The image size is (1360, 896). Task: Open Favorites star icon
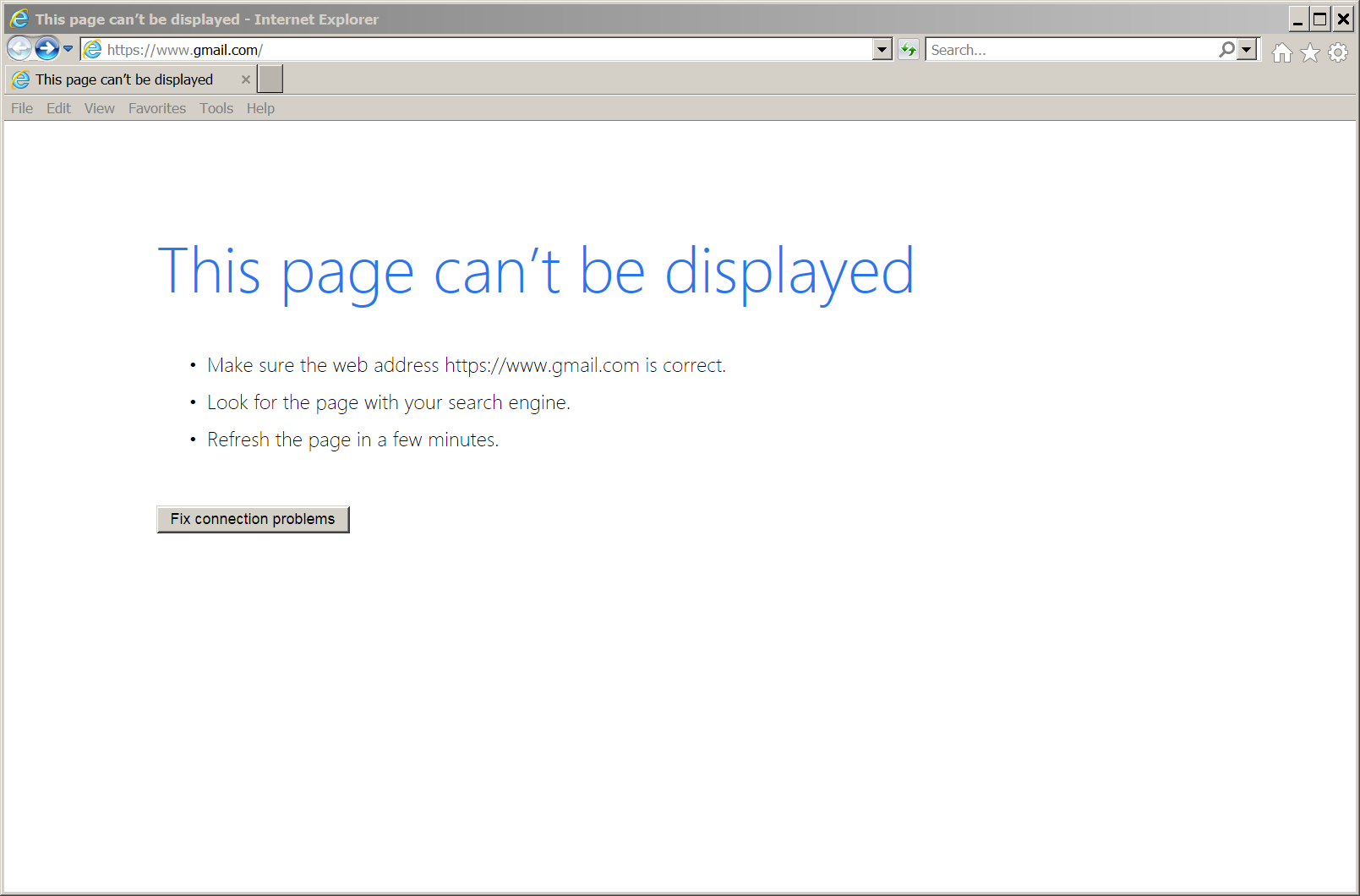[1310, 52]
